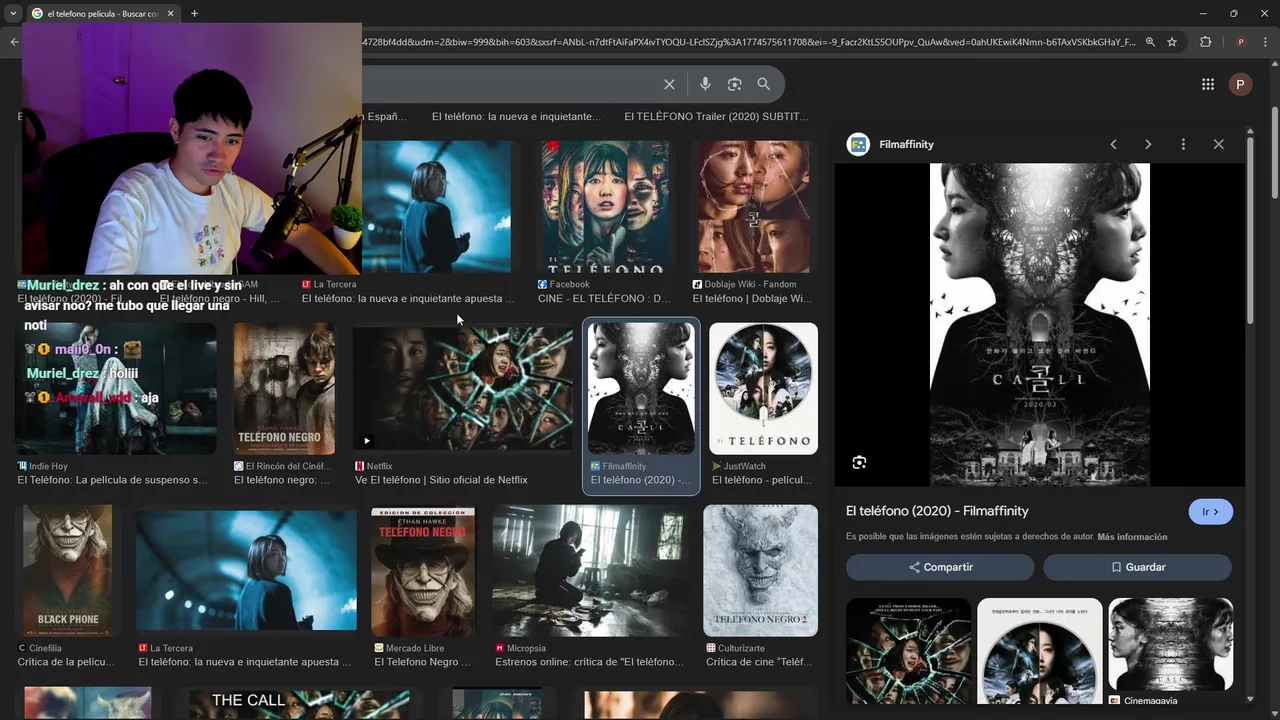Click the 'El Telefono Negro' Mercado Libre caption
Image resolution: width=1280 pixels, height=720 pixels.
click(422, 662)
